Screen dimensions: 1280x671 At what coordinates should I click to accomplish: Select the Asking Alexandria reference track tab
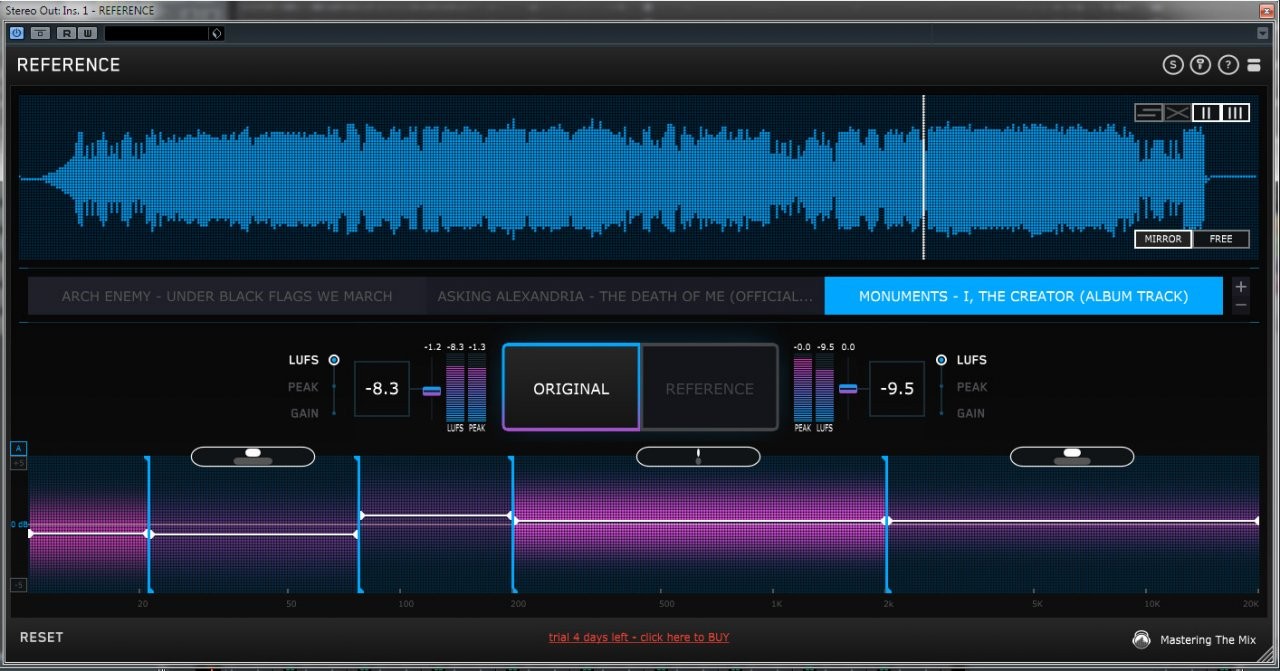[x=625, y=296]
